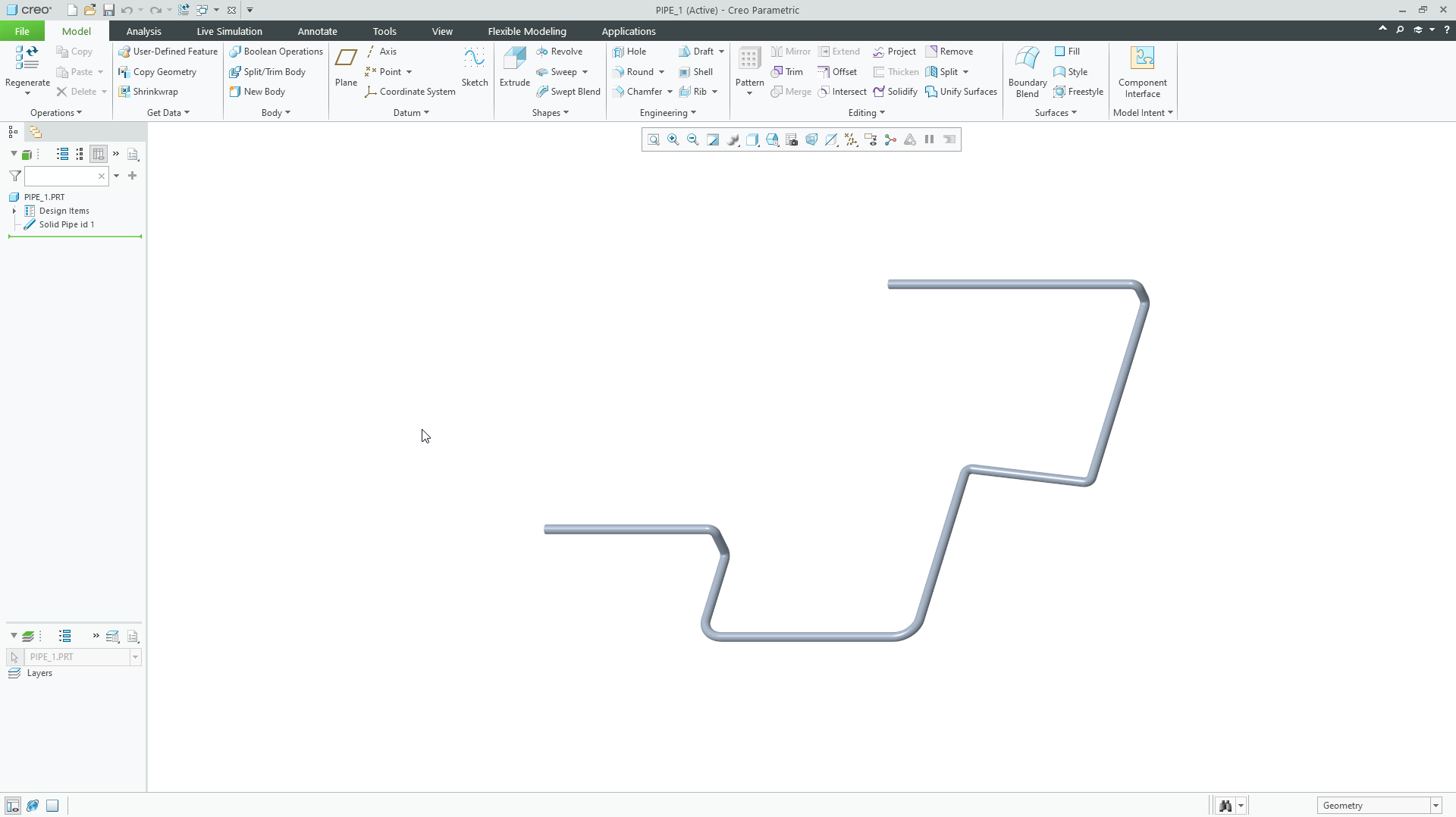The image size is (1456, 817).
Task: Toggle Spin Center icon in graphics toolbar
Action: (890, 139)
